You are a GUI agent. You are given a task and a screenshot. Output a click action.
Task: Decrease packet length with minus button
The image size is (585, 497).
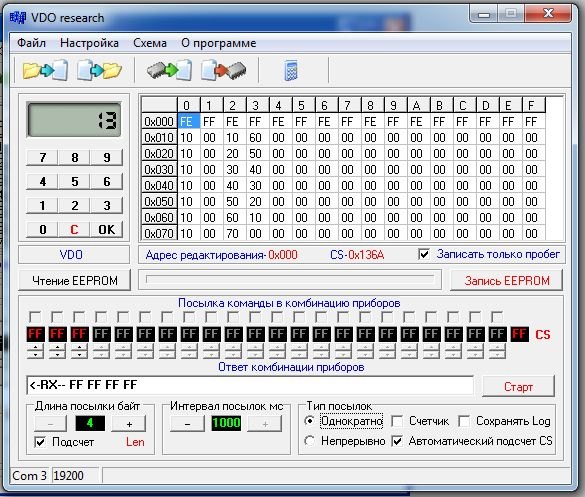pyautogui.click(x=50, y=424)
